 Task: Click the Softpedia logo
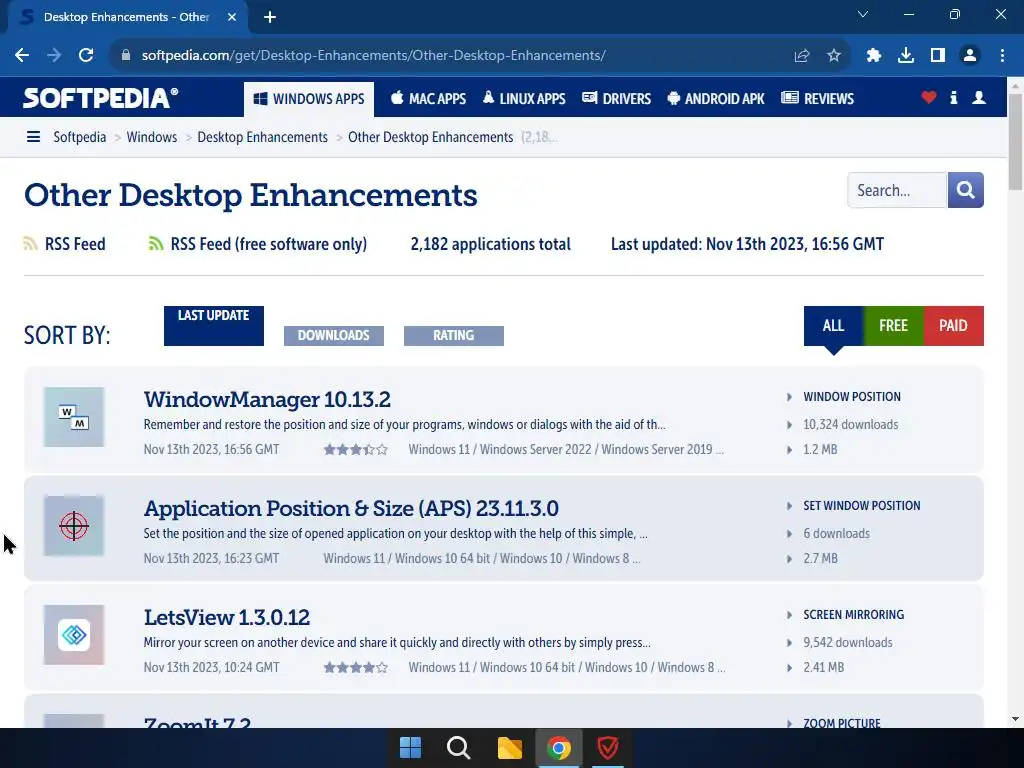point(101,98)
